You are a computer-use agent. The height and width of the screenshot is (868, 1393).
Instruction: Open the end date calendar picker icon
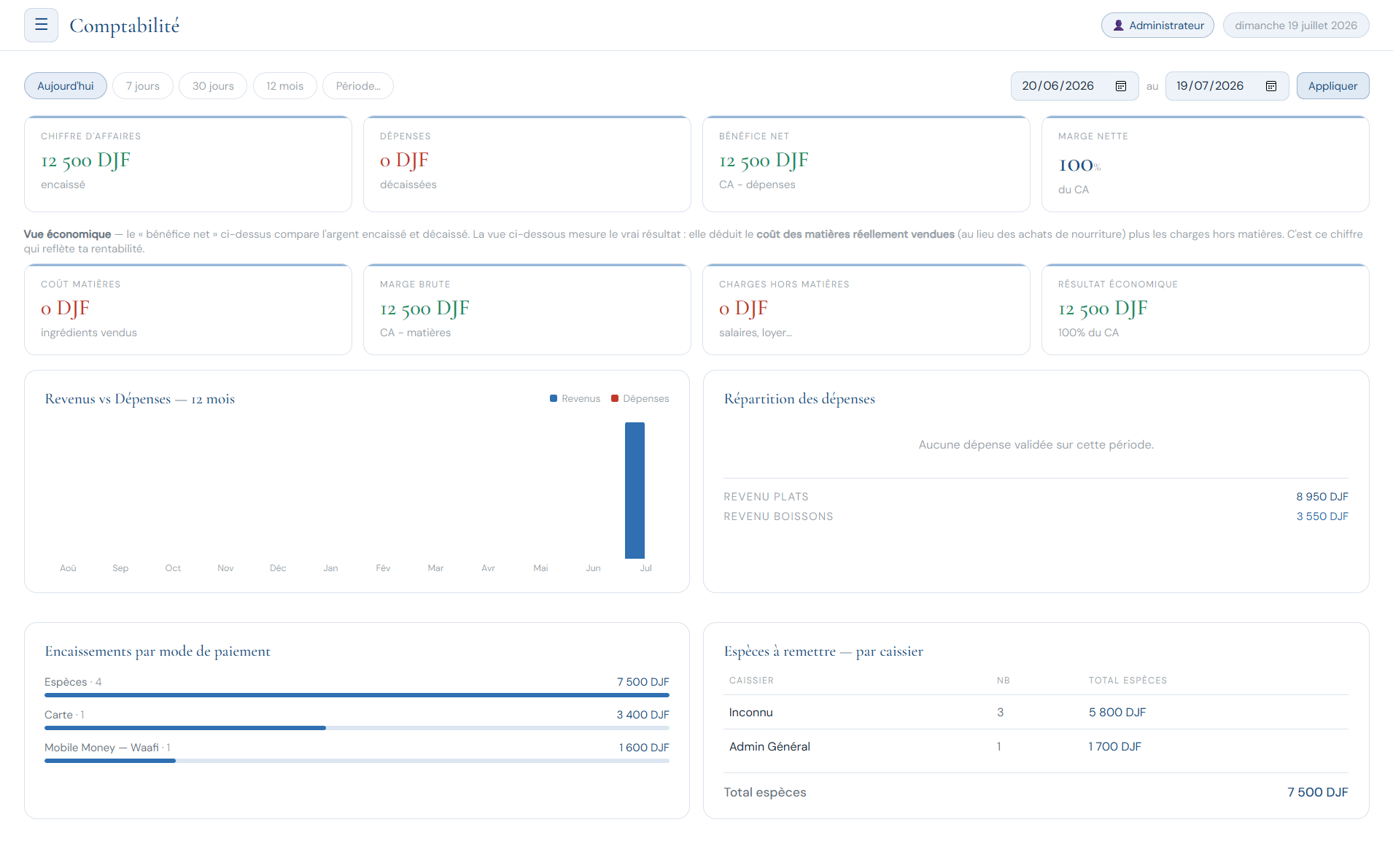[1271, 86]
